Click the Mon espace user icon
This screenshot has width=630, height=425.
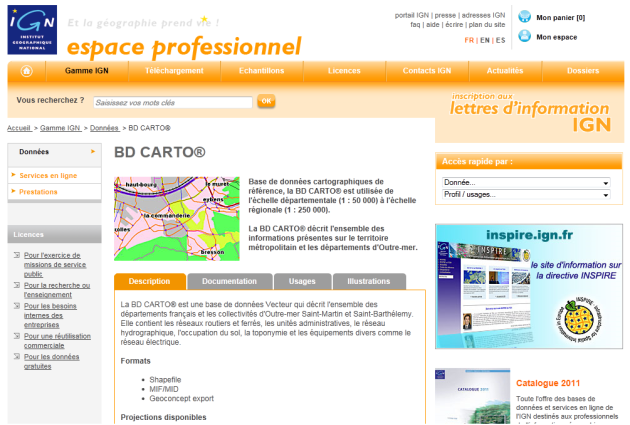(524, 36)
